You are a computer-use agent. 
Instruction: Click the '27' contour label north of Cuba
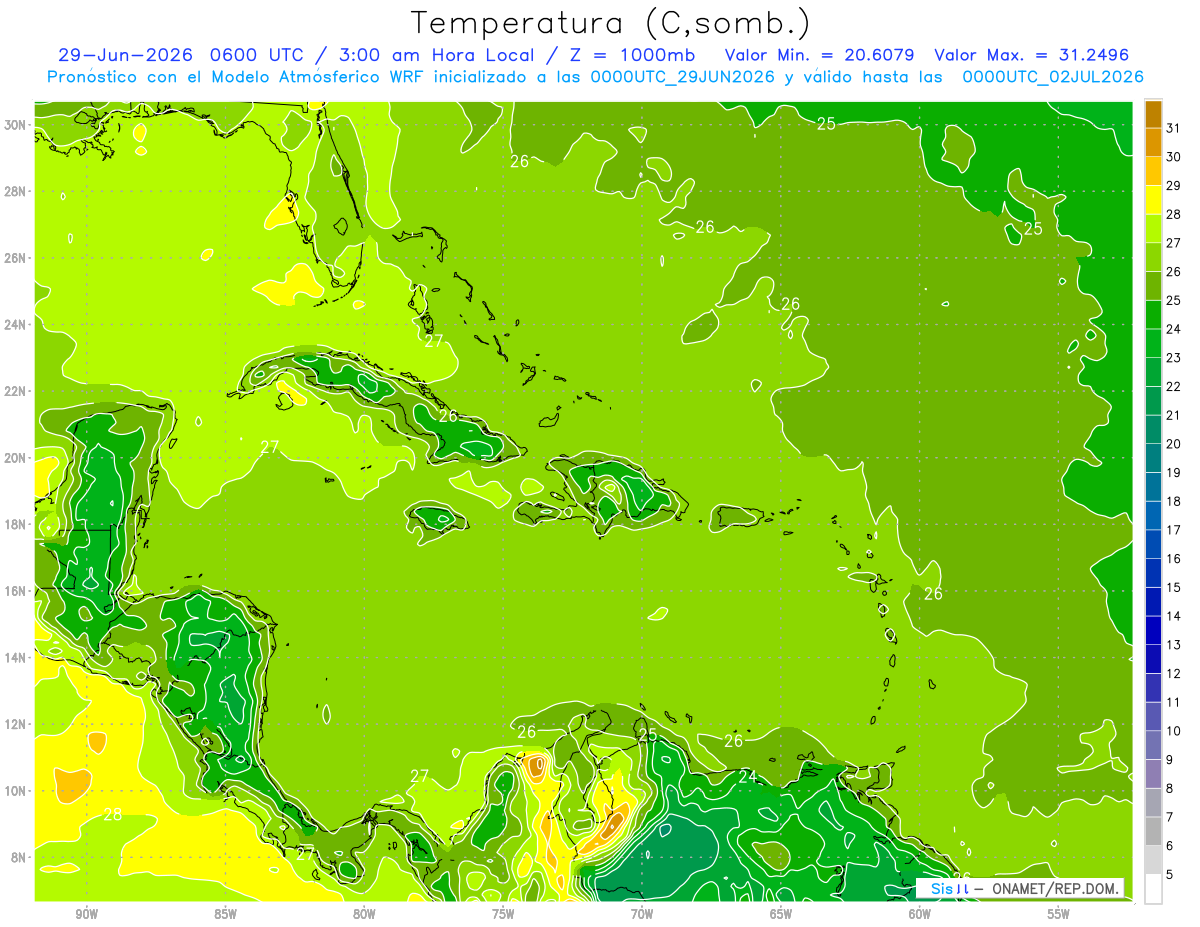tap(434, 341)
